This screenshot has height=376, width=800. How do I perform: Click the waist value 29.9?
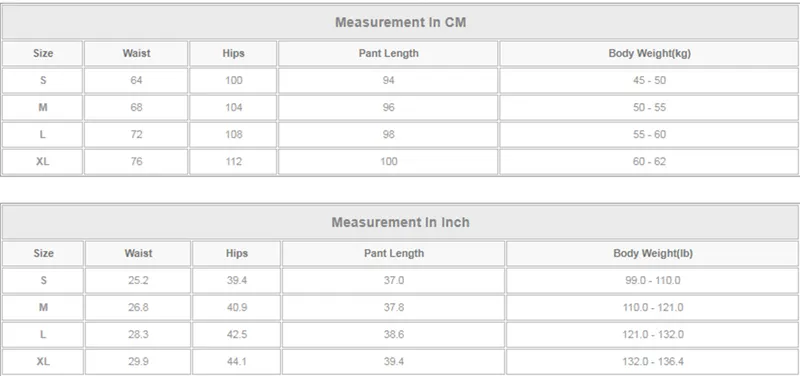138,361
